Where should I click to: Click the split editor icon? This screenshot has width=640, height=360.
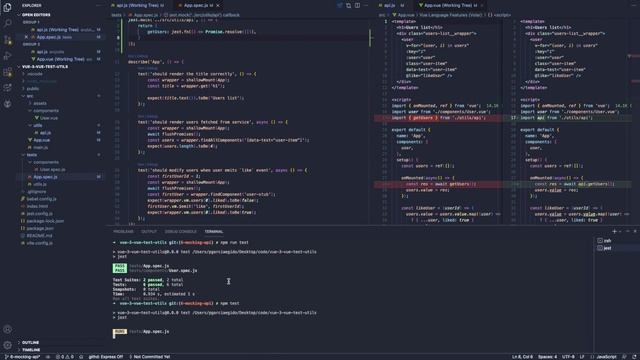coord(357,5)
